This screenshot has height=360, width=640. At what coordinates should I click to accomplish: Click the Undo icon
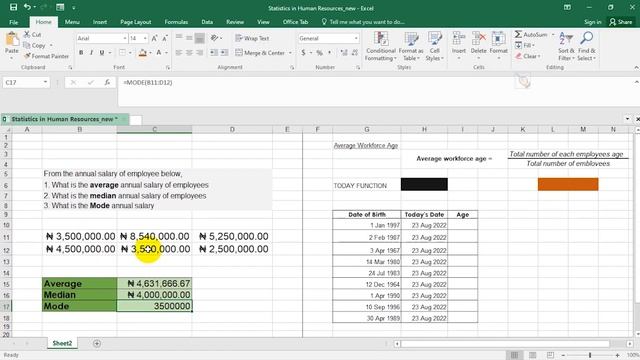[x=27, y=7]
